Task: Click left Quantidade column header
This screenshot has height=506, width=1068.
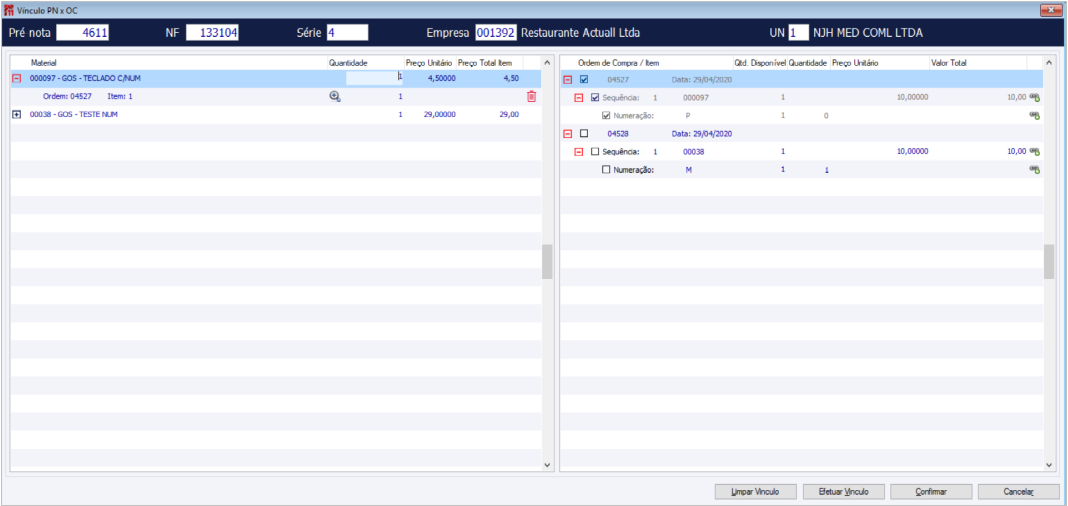Action: 364,63
